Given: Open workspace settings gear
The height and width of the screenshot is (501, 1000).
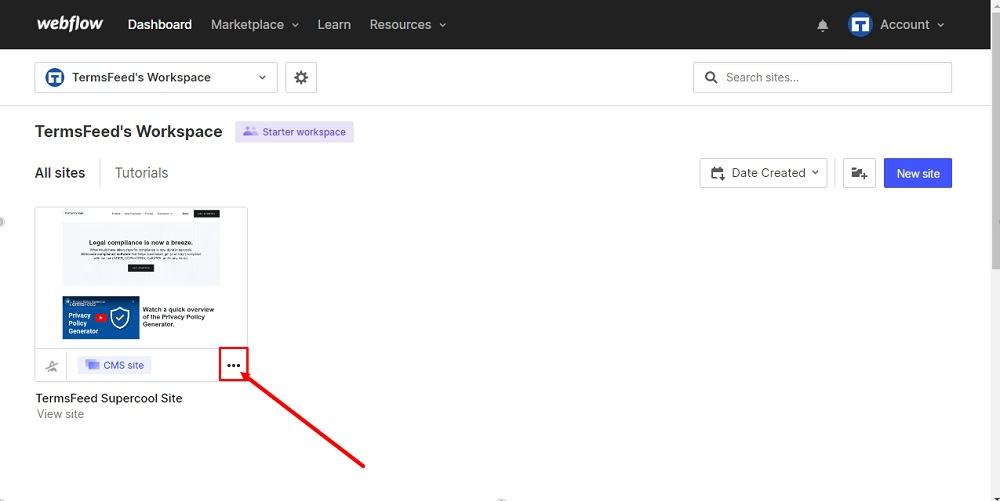Looking at the screenshot, I should (301, 77).
